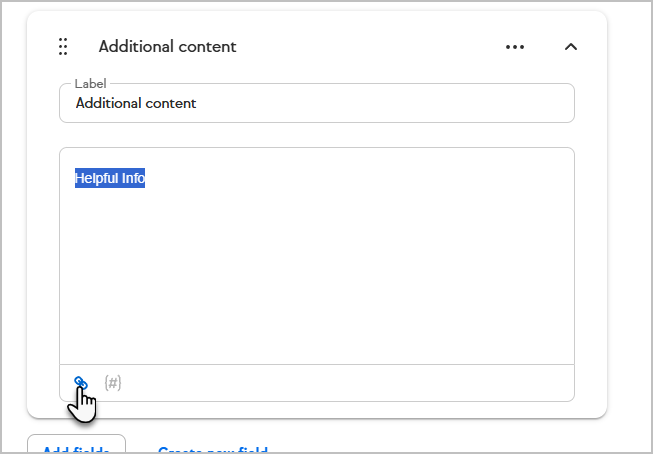Click the highlighted Helpful Info text
Viewport: 653px width, 454px height.
pos(110,178)
